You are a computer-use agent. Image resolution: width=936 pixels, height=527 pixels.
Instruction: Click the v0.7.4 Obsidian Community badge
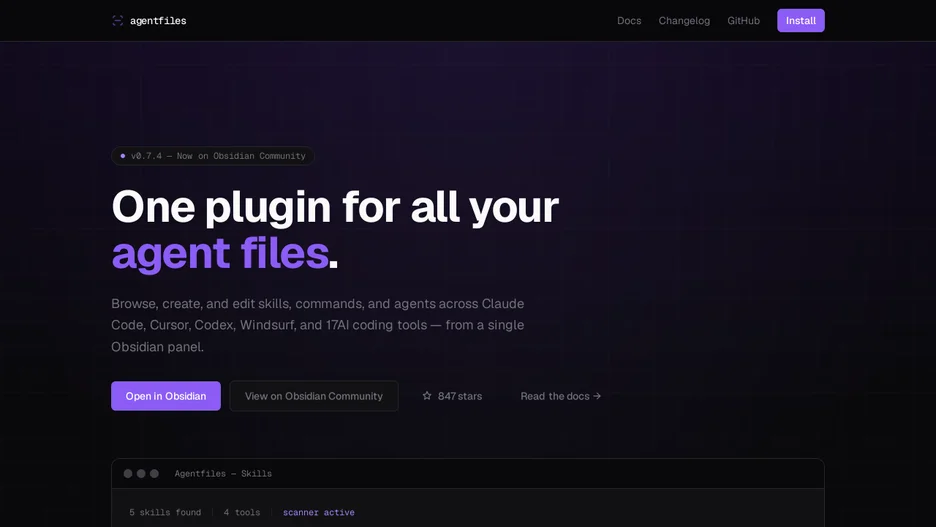tap(213, 156)
